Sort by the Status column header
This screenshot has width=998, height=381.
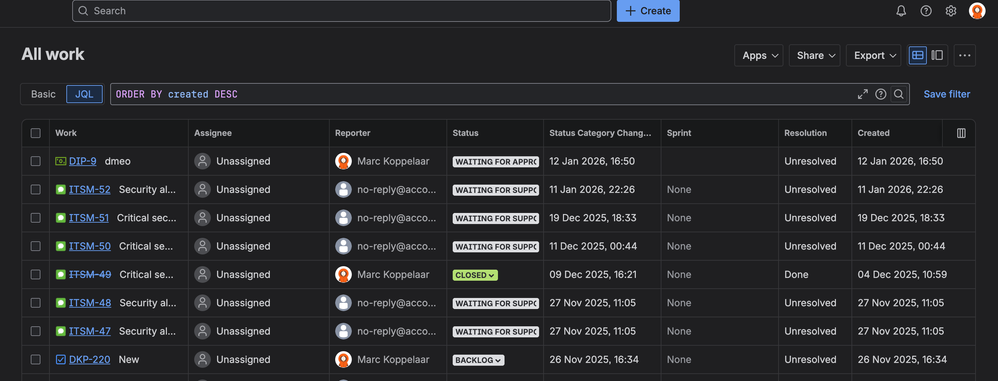click(465, 133)
